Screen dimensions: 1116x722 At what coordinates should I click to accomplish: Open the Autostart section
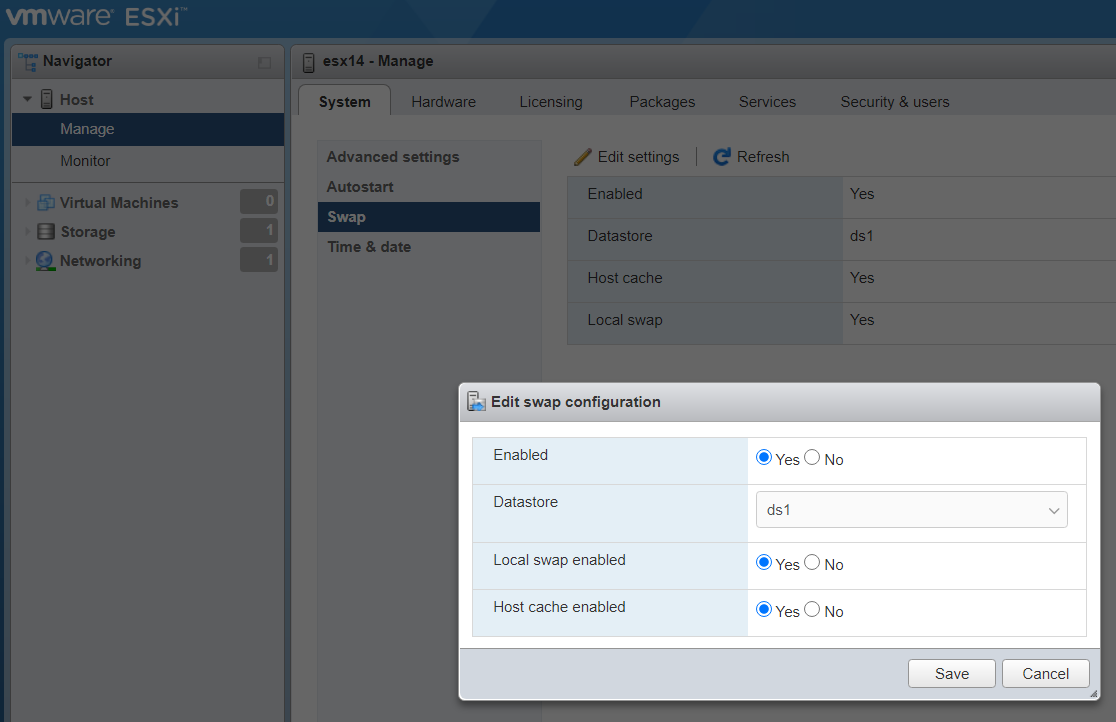click(428, 187)
